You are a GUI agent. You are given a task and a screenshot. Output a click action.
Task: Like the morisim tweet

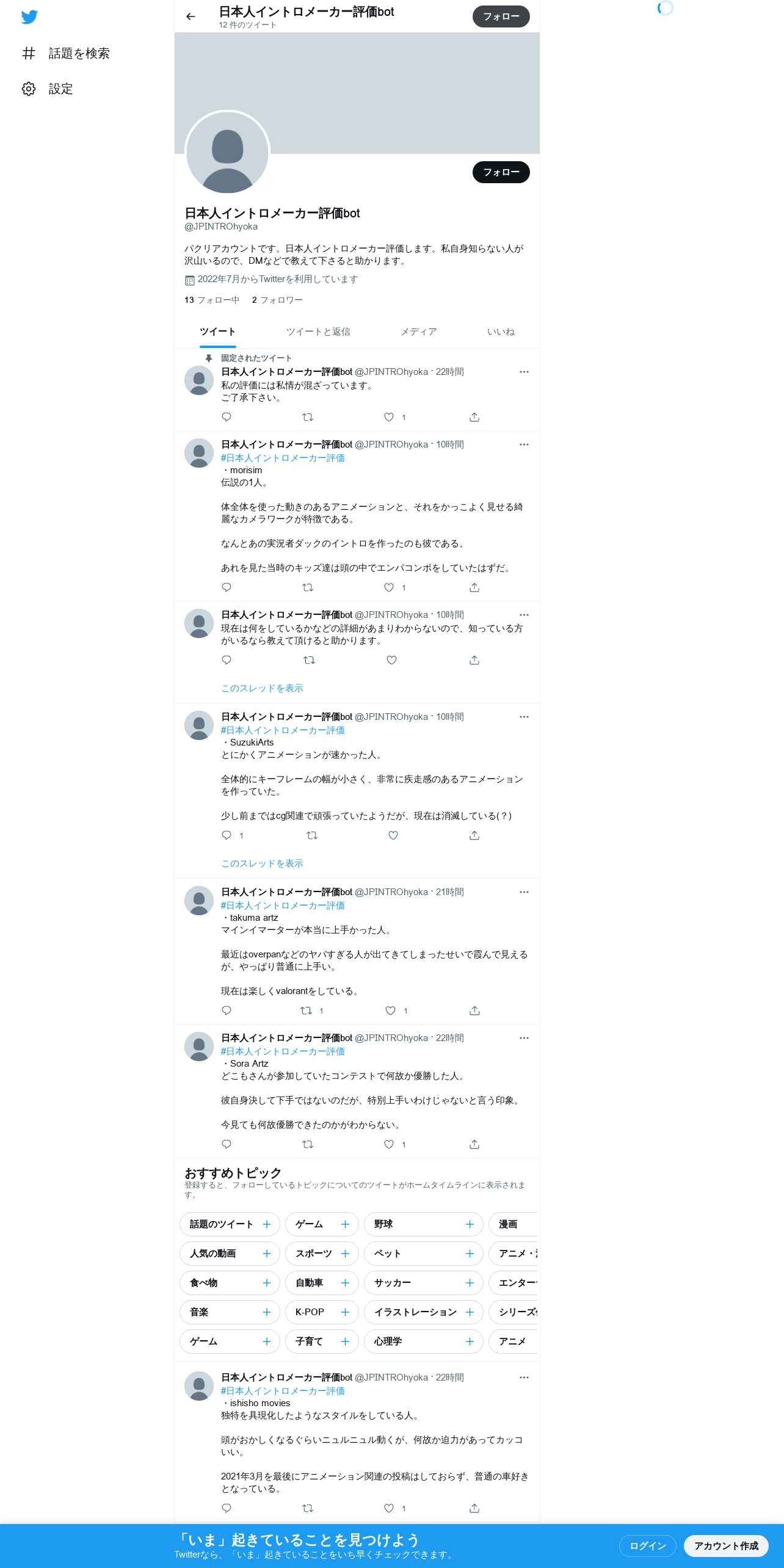coord(389,587)
